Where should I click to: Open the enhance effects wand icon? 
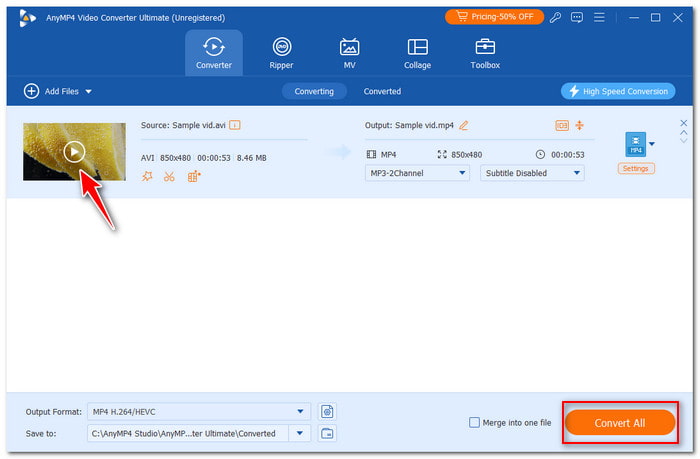point(147,176)
